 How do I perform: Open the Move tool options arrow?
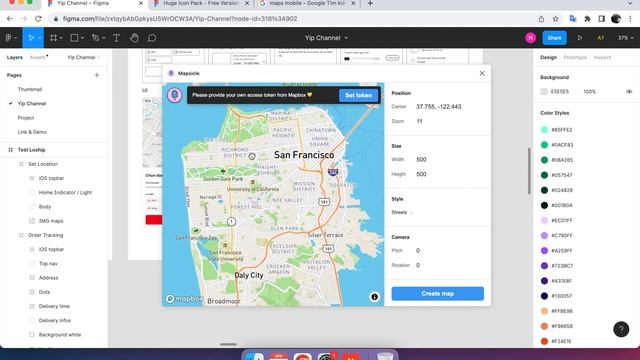(40, 38)
